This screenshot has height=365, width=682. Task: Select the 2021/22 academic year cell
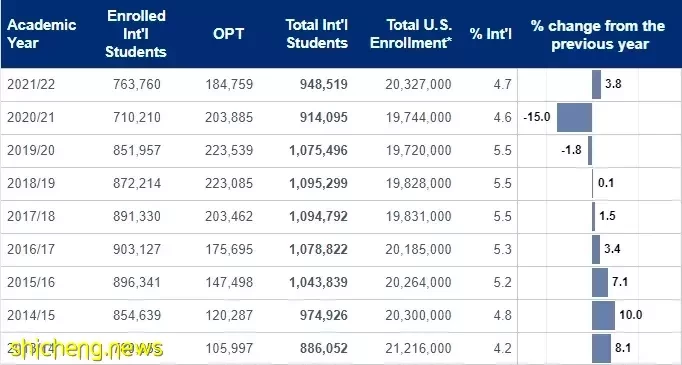(31, 84)
